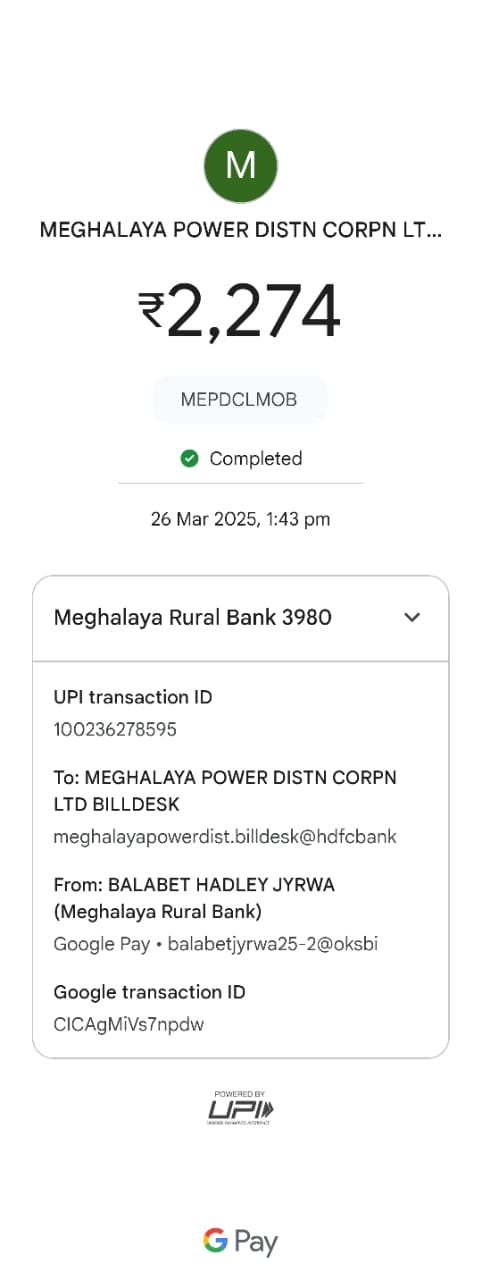Tap the Google transaction ID label
Image resolution: width=482 pixels, height=1280 pixels.
coord(149,992)
